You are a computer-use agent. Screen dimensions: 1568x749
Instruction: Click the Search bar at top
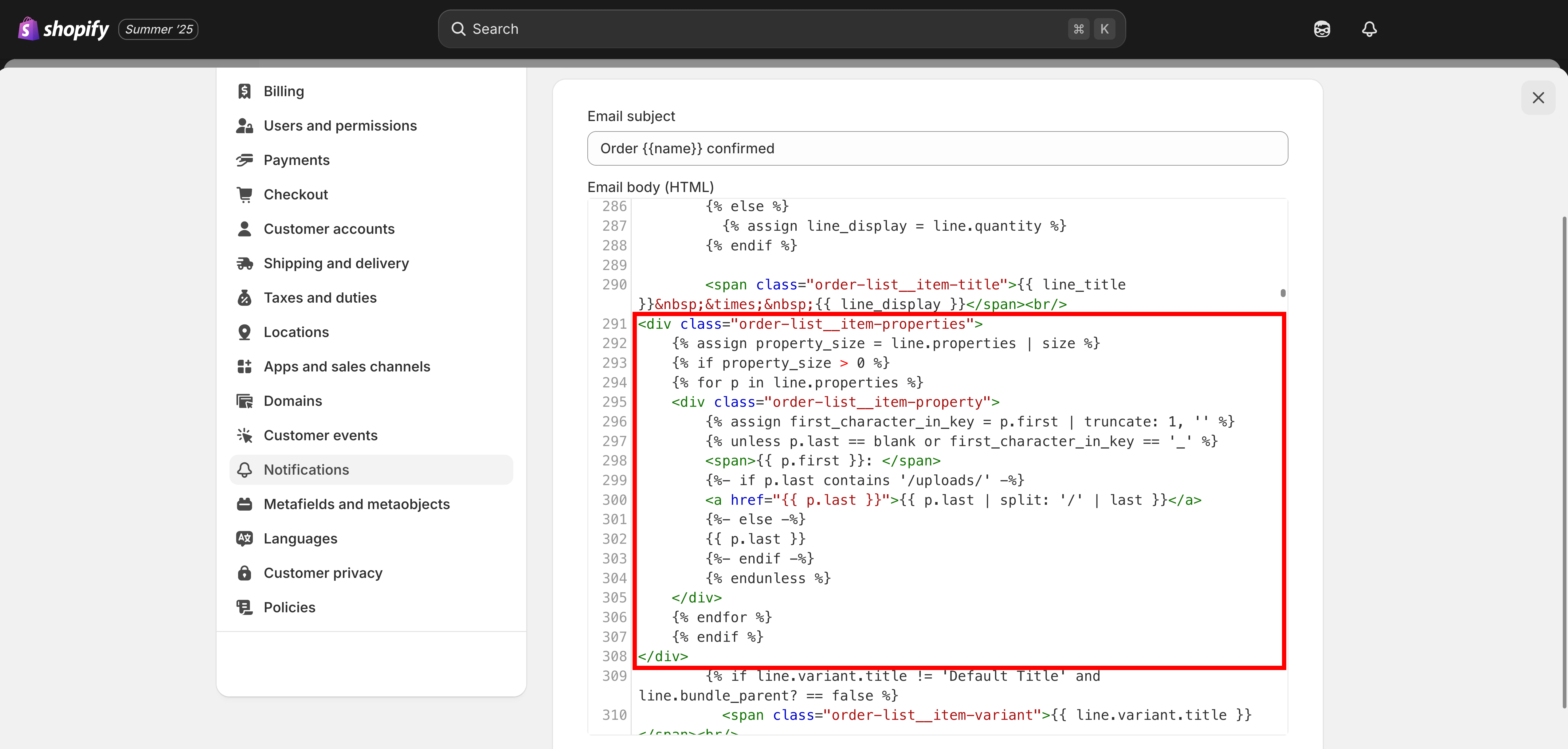pyautogui.click(x=782, y=29)
